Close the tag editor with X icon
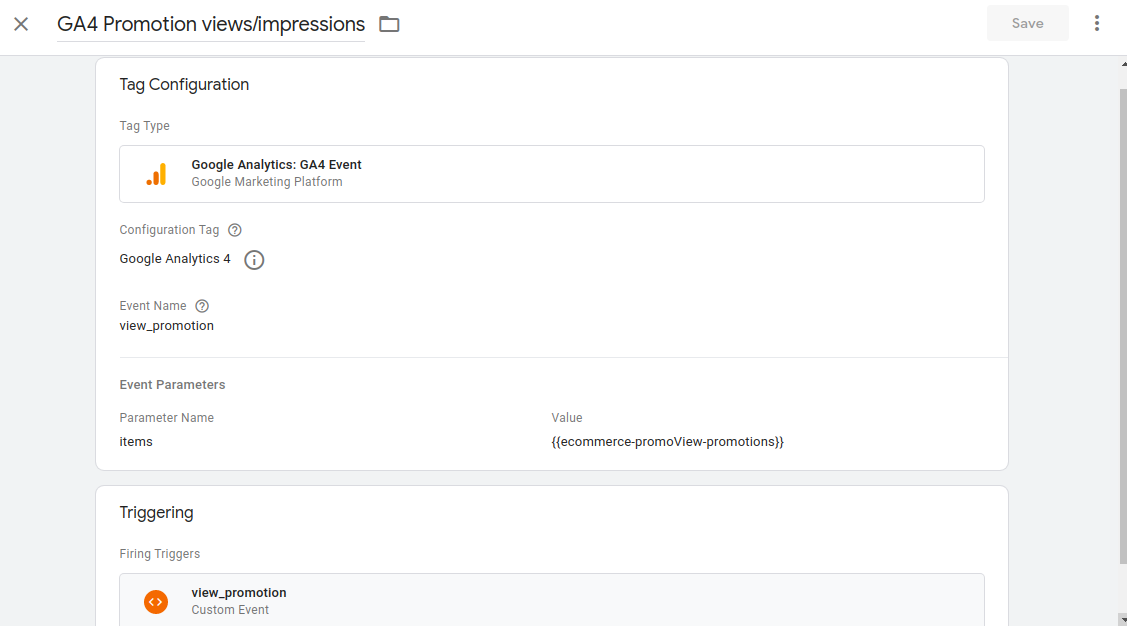The image size is (1127, 626). click(21, 24)
